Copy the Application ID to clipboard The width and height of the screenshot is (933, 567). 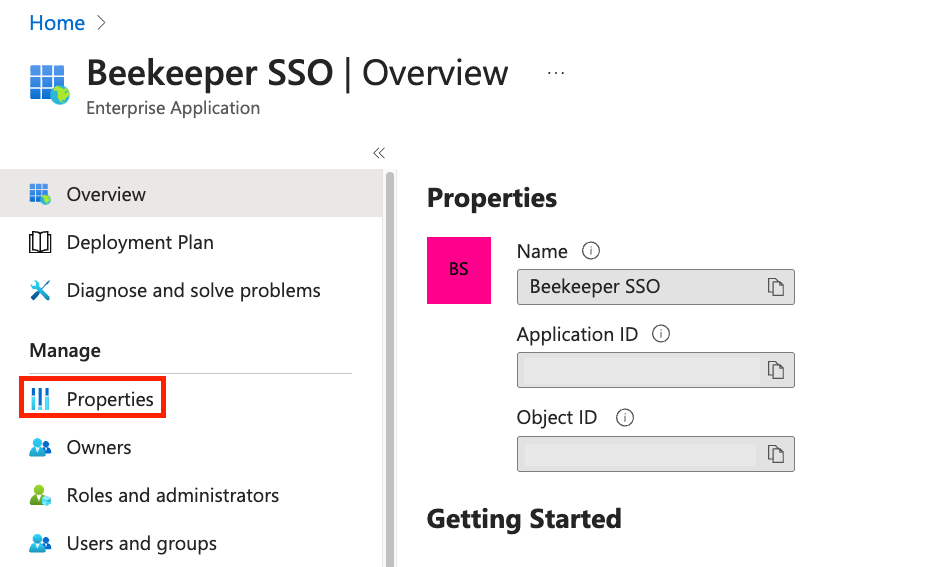click(775, 370)
